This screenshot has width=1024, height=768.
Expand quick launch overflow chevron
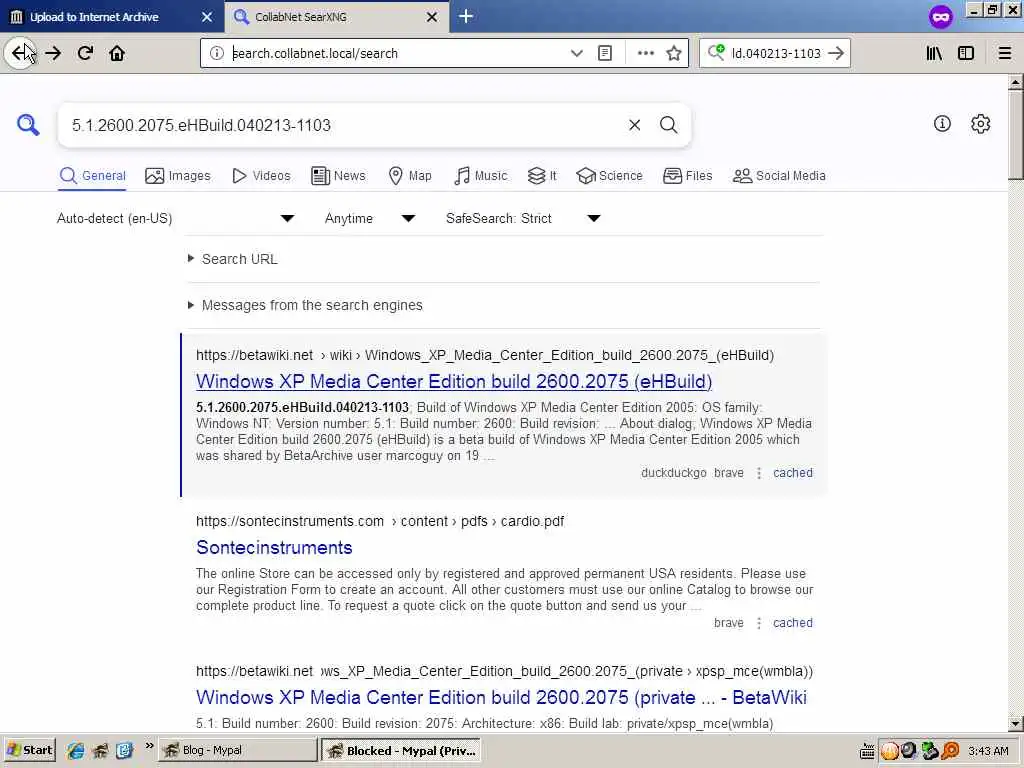pos(150,746)
